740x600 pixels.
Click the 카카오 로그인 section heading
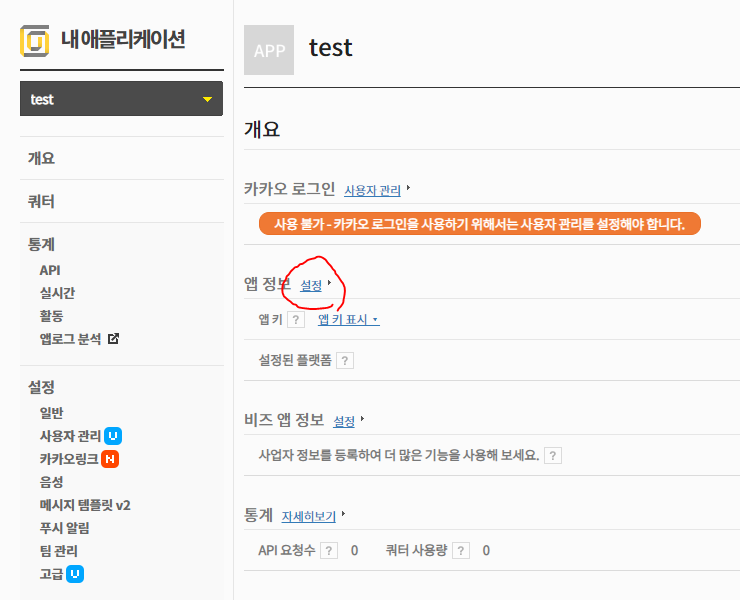(289, 189)
